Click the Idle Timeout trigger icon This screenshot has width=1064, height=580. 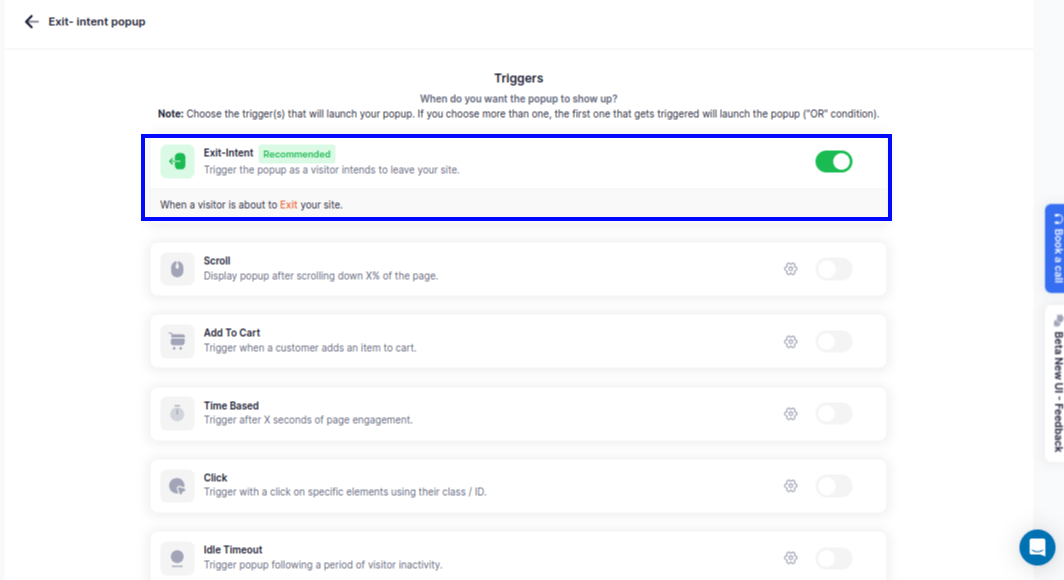[x=178, y=556]
